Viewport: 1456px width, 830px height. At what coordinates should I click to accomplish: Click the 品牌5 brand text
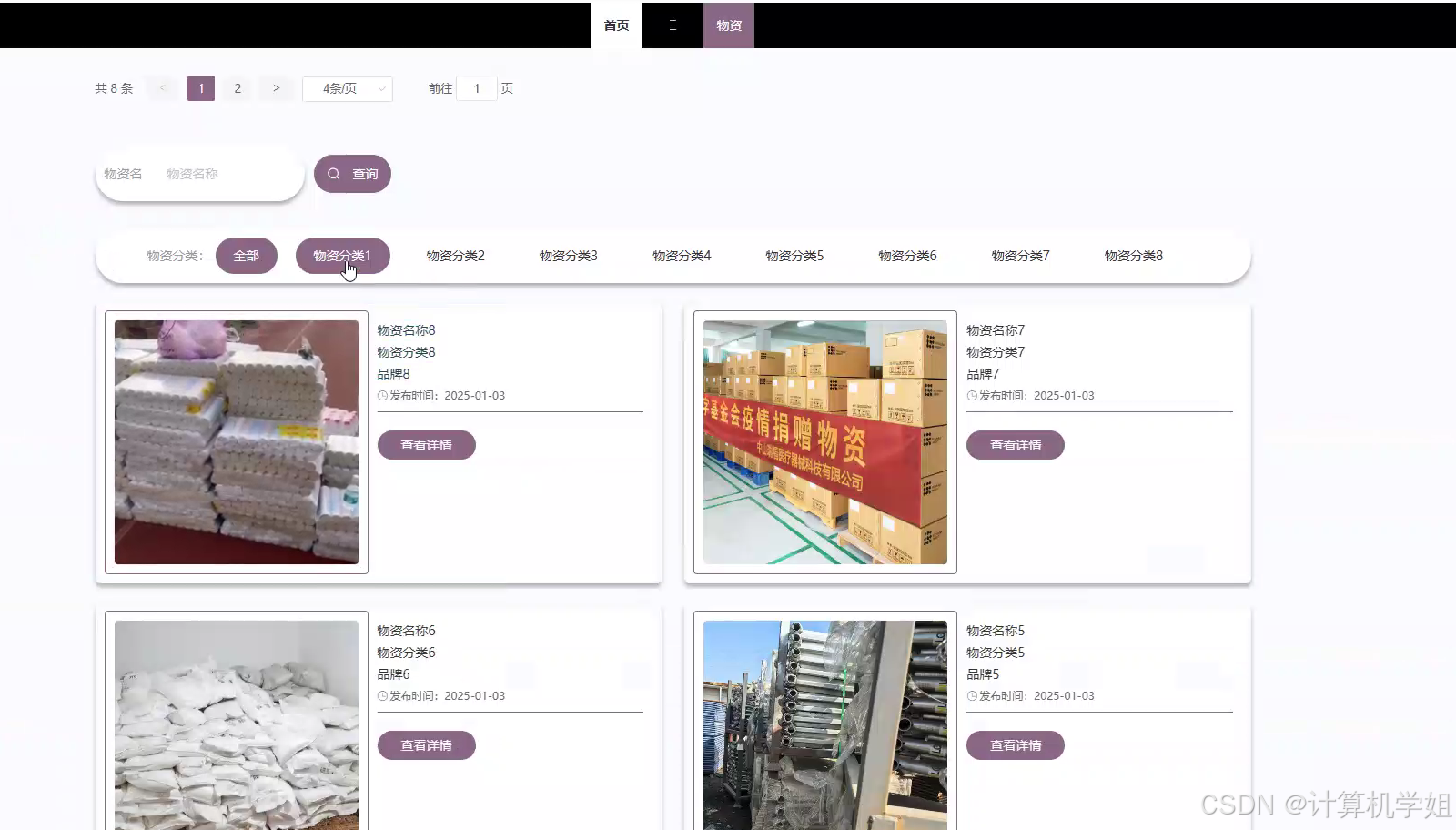click(983, 674)
